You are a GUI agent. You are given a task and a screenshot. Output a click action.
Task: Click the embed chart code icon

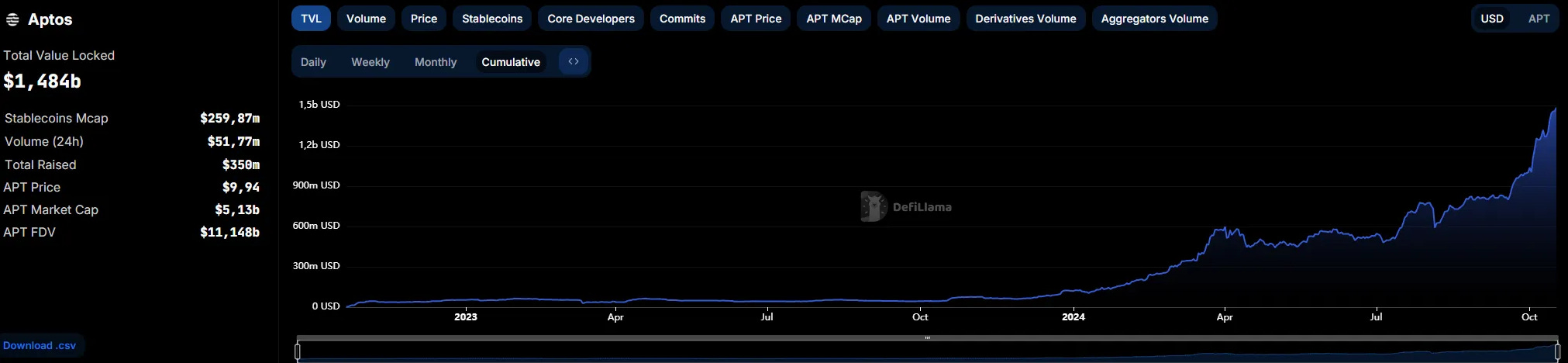[574, 61]
